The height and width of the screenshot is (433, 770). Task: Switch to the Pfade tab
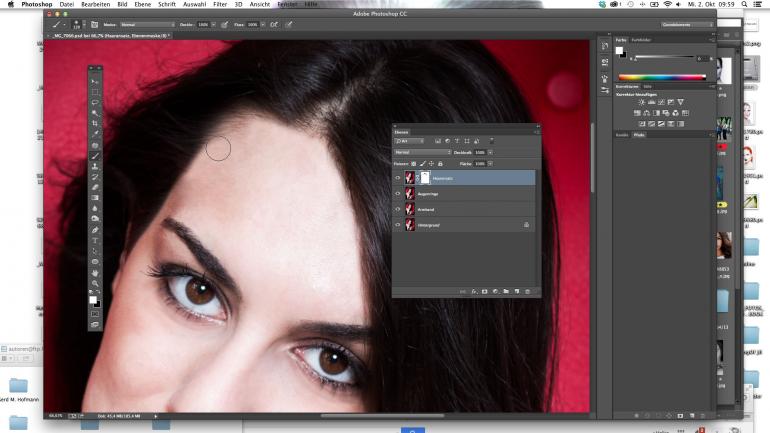click(639, 135)
